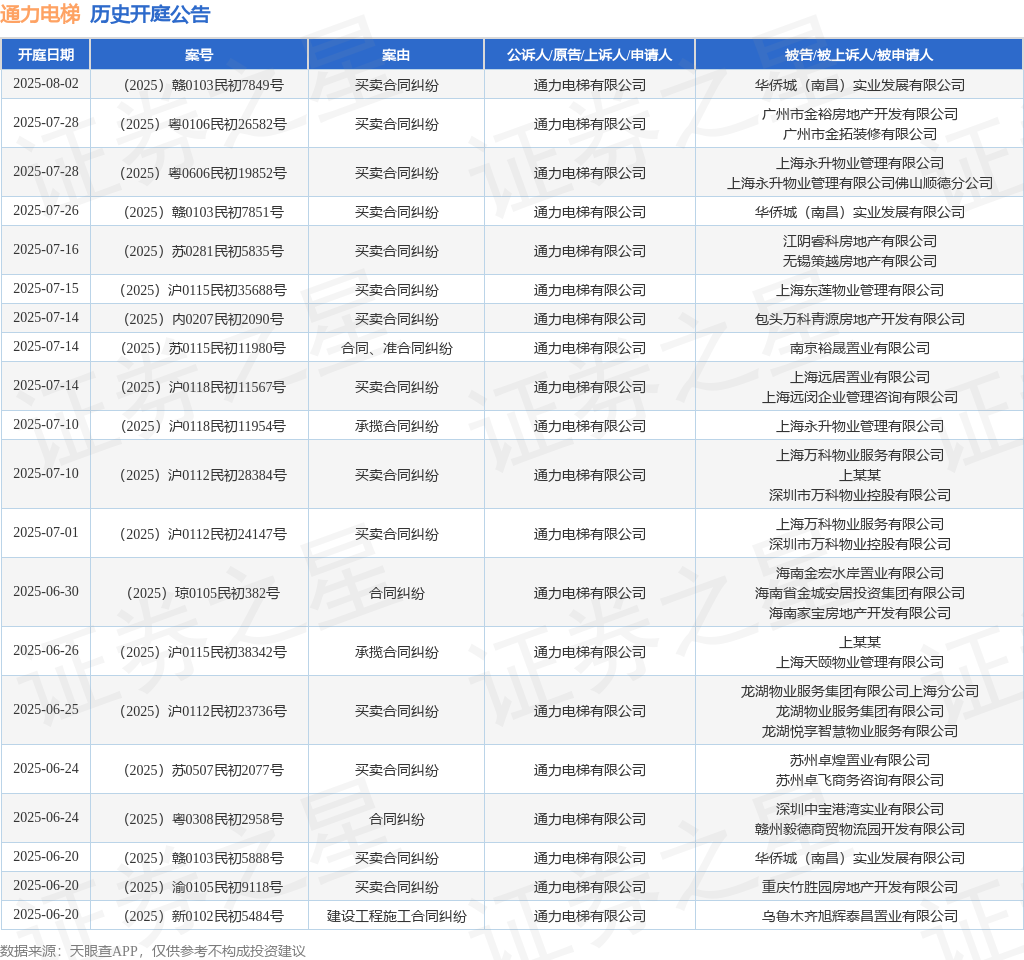Click case number (2025)内0207民初2090号
This screenshot has width=1024, height=960.
[203, 319]
